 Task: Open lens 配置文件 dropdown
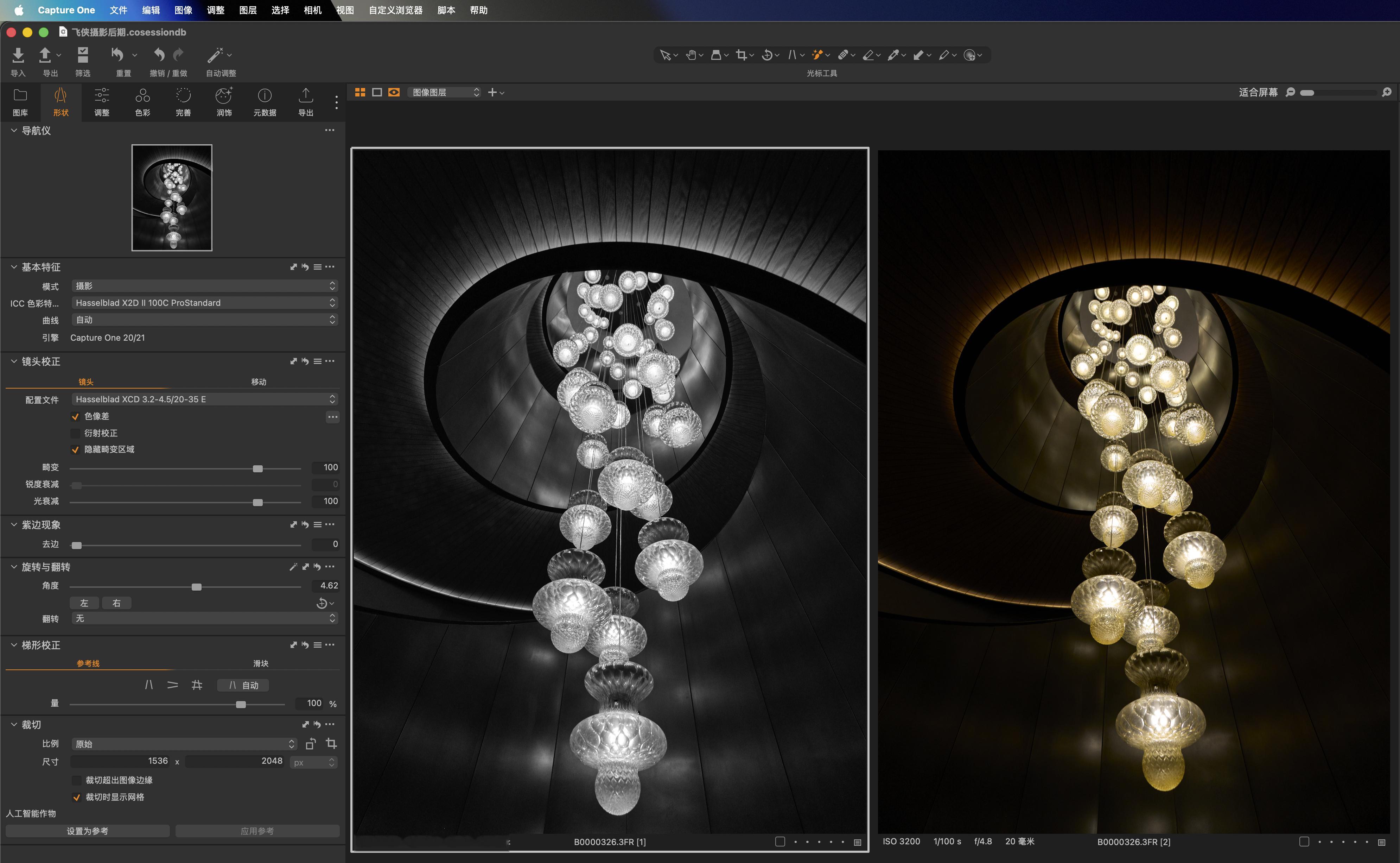click(x=205, y=399)
